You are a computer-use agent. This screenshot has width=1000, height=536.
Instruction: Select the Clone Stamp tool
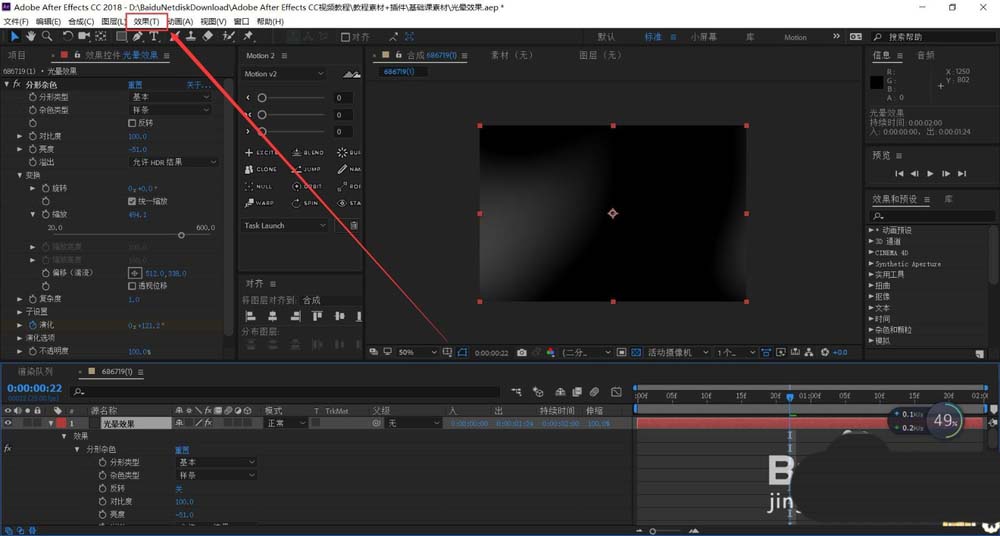click(191, 36)
